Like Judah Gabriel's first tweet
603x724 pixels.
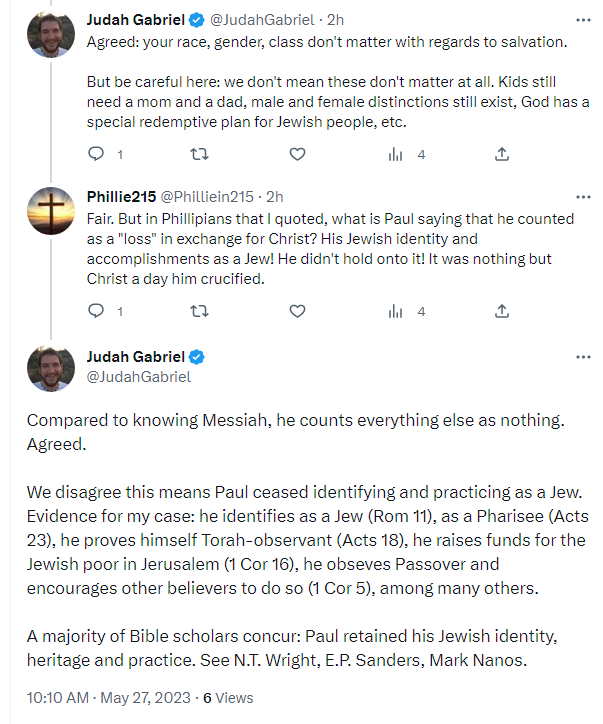click(x=297, y=154)
